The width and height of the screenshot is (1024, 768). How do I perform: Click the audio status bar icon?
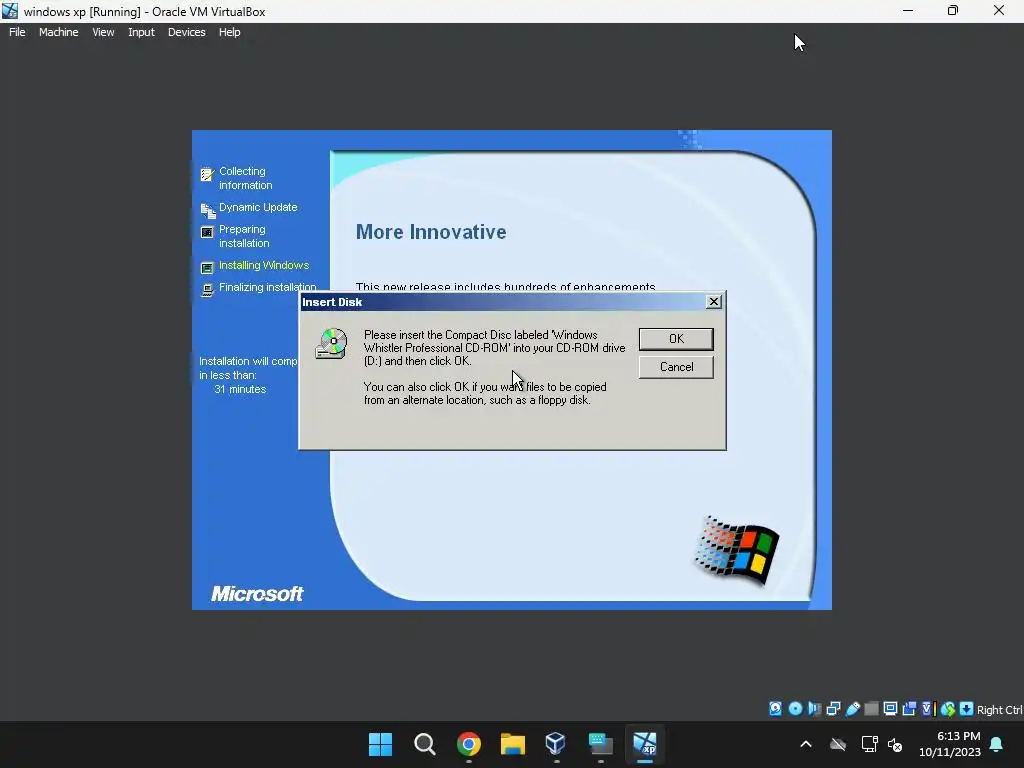pos(814,709)
